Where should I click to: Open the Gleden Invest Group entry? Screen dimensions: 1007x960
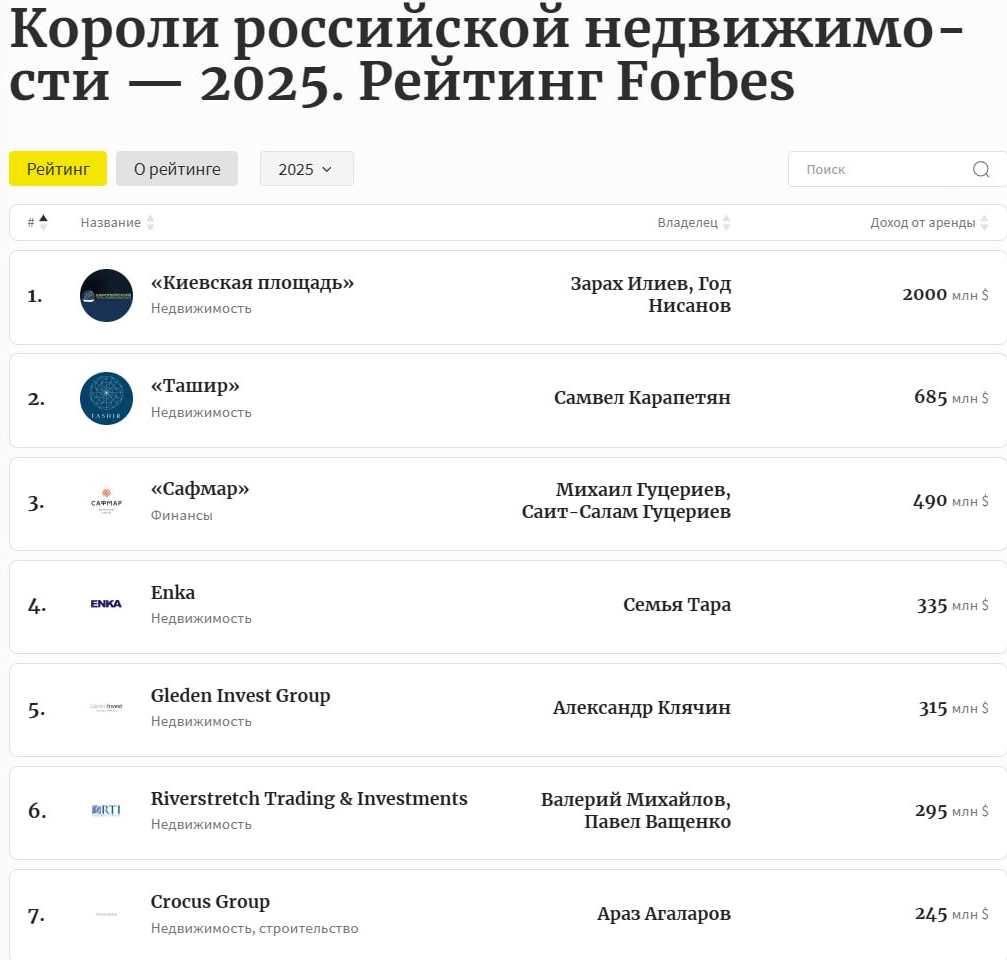(x=240, y=695)
